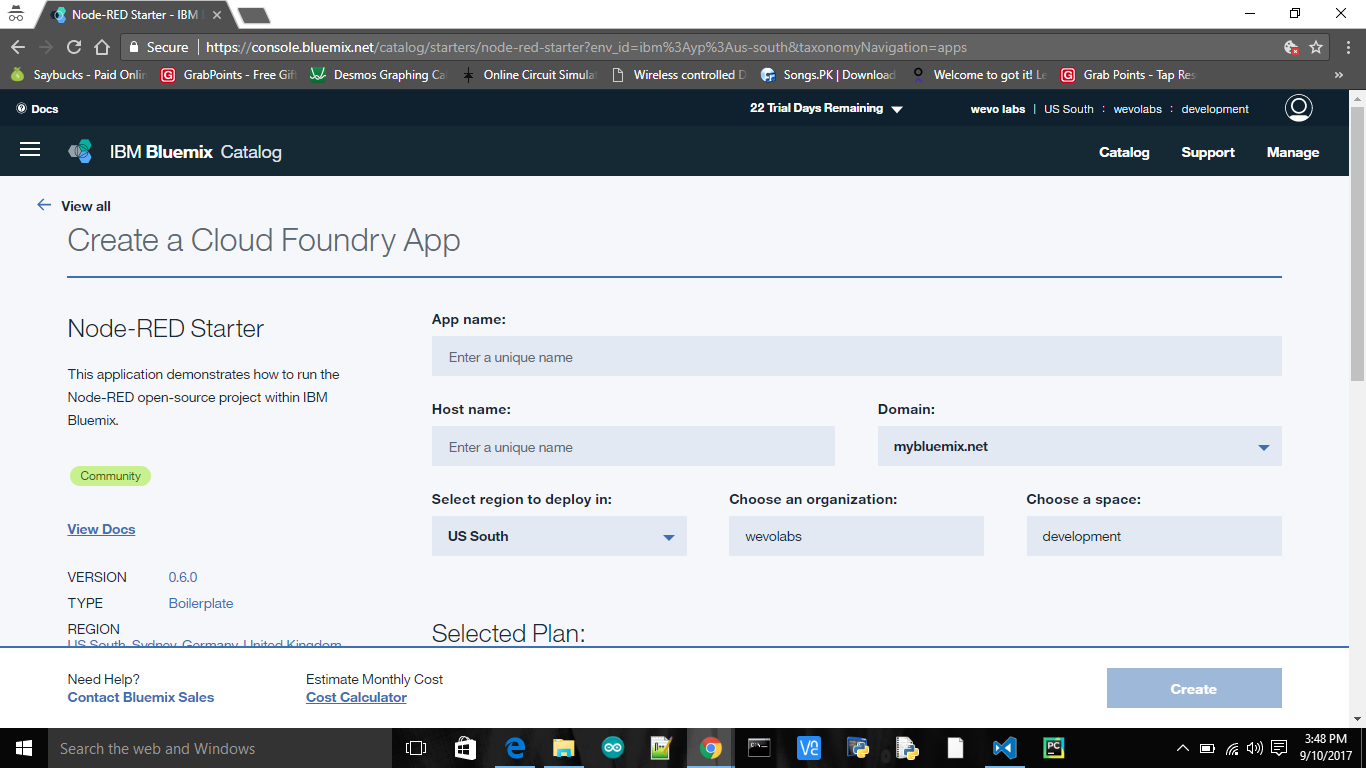Expand the 22 Trial Days Remaining dropdown

click(826, 108)
